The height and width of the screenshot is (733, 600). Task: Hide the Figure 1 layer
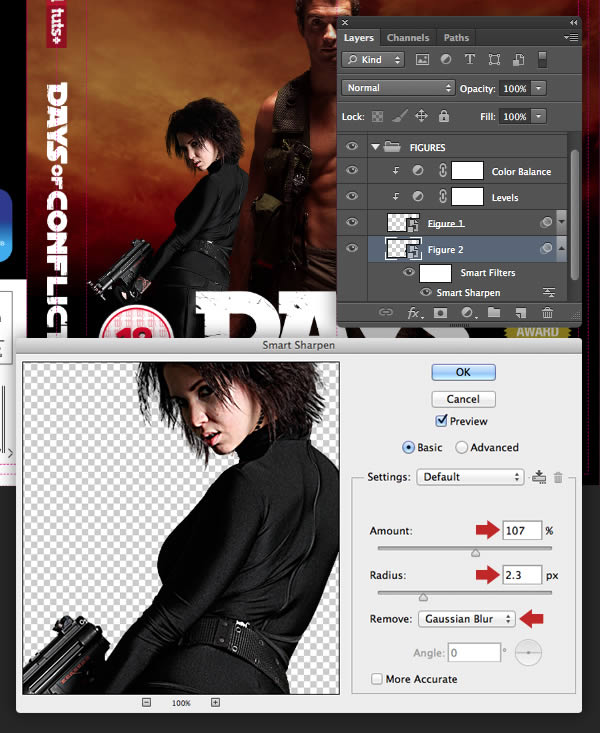[x=352, y=222]
